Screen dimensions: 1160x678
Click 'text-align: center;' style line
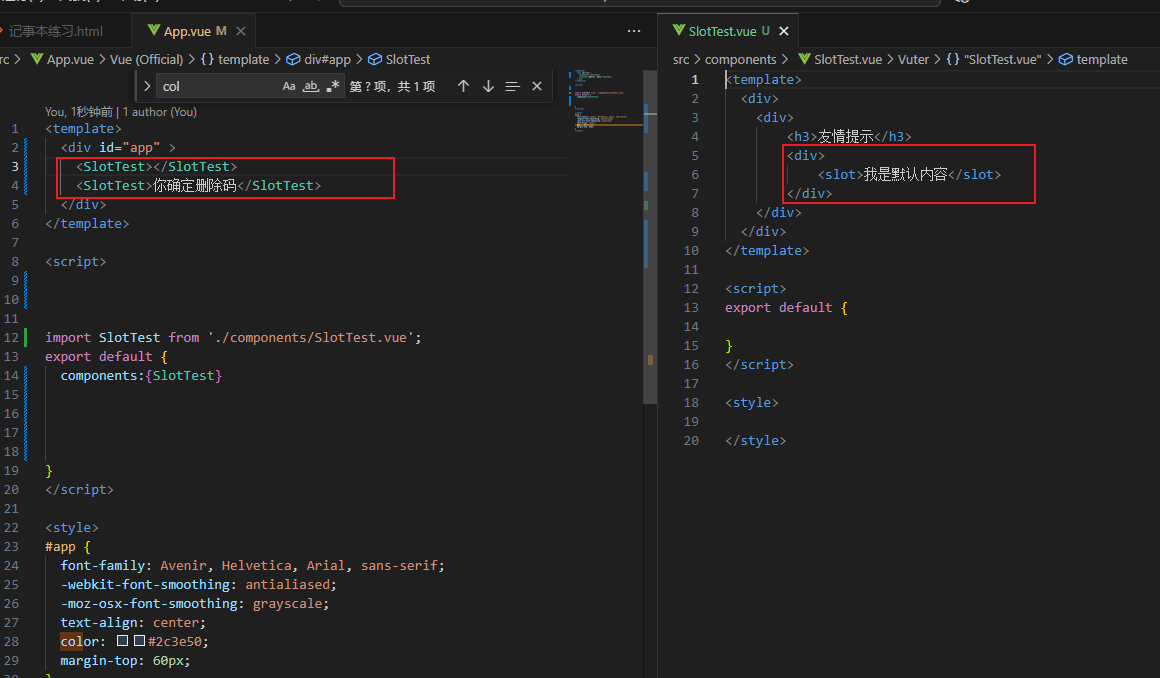133,622
